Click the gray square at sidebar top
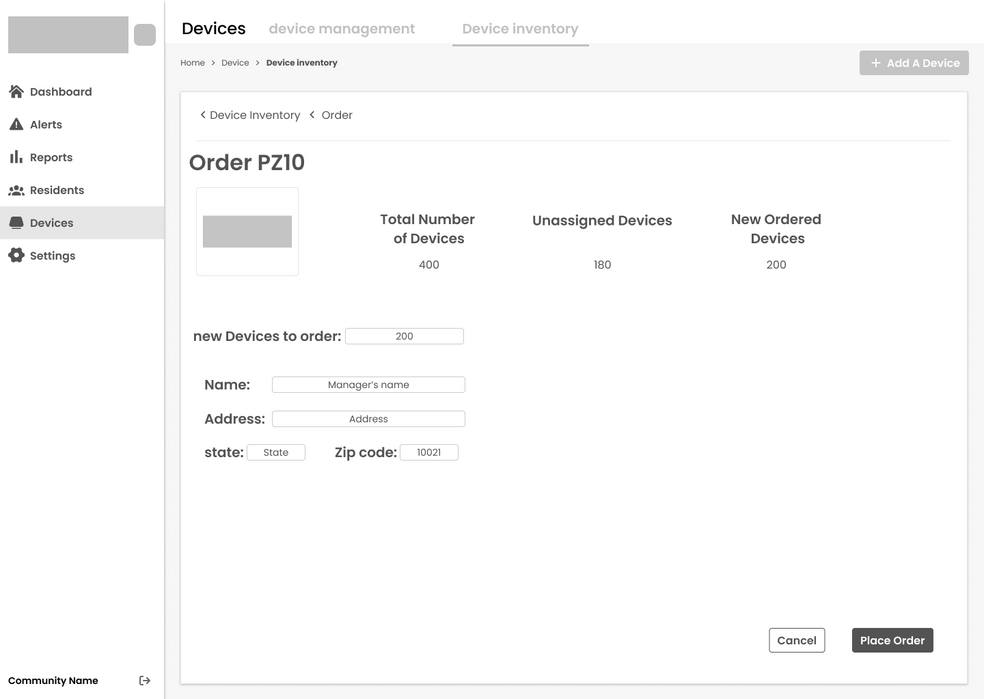The image size is (984, 699). pyautogui.click(x=145, y=35)
